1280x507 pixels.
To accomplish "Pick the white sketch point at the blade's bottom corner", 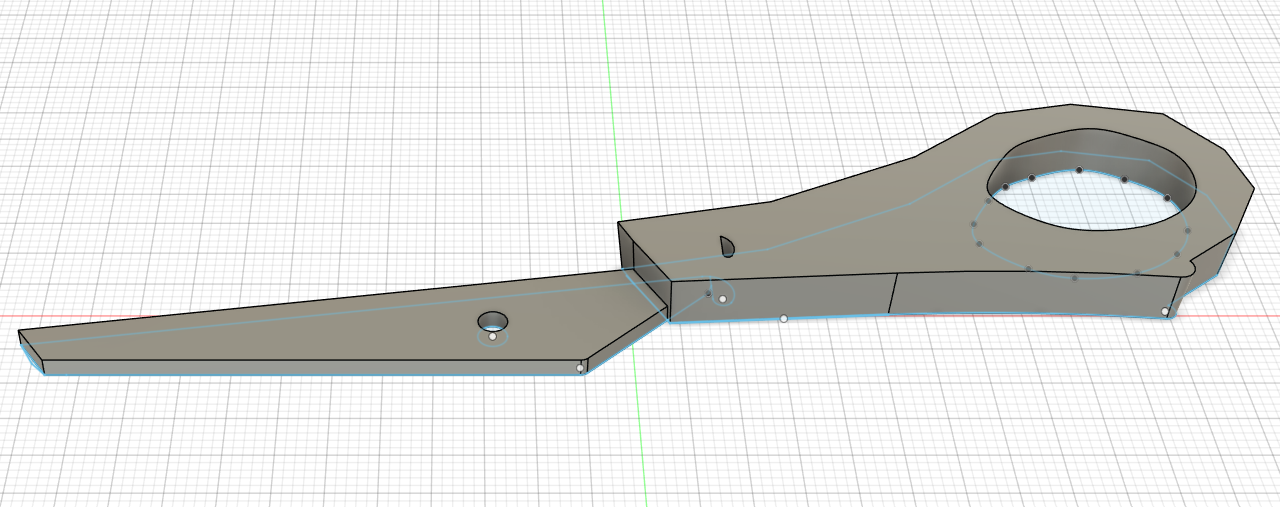I will coord(580,368).
